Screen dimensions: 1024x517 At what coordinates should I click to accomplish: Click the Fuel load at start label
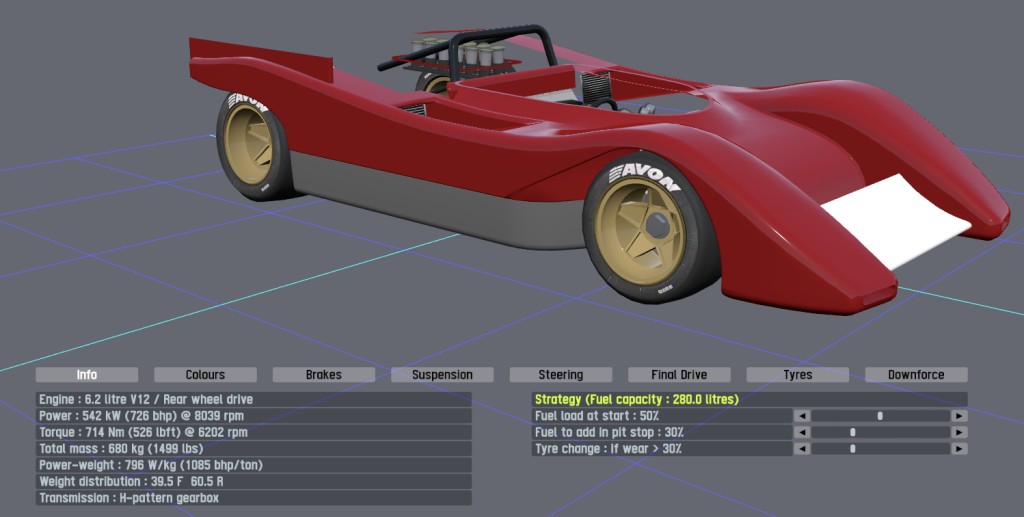point(597,416)
